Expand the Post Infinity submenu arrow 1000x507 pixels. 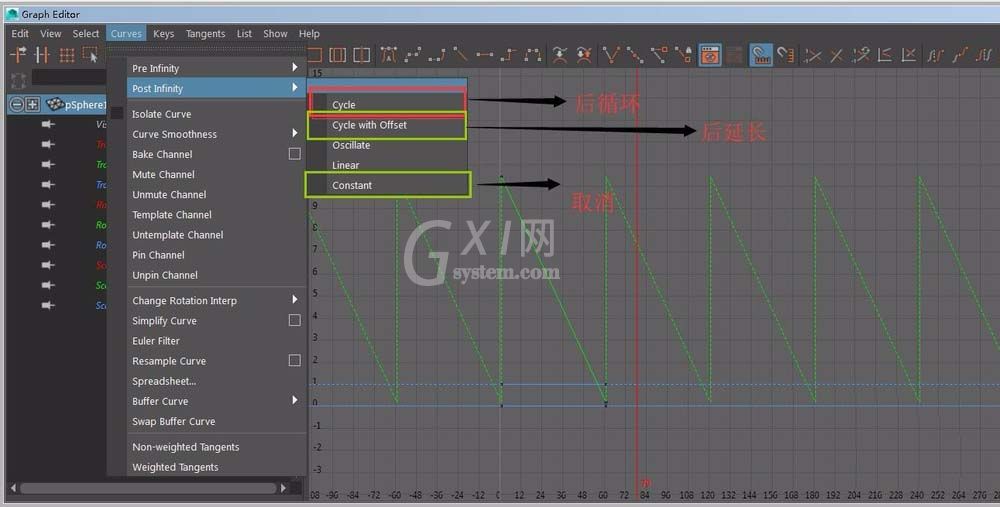[x=295, y=87]
